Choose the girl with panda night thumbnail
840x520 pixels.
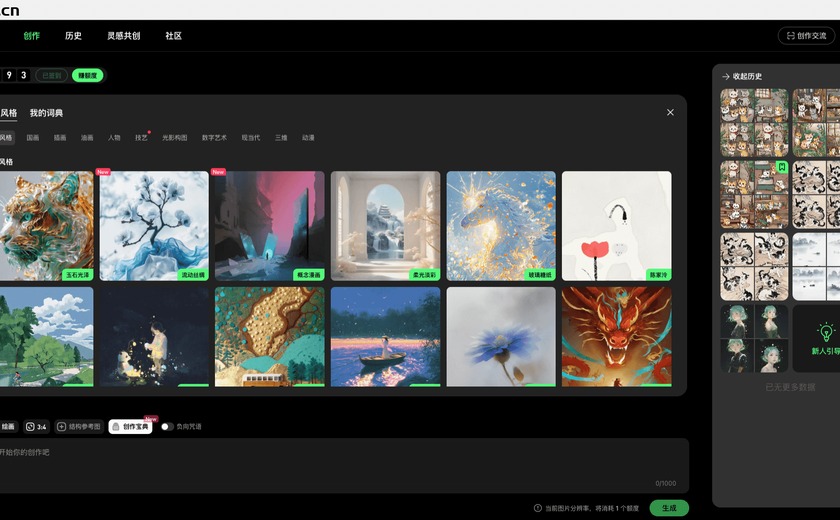[x=154, y=337]
